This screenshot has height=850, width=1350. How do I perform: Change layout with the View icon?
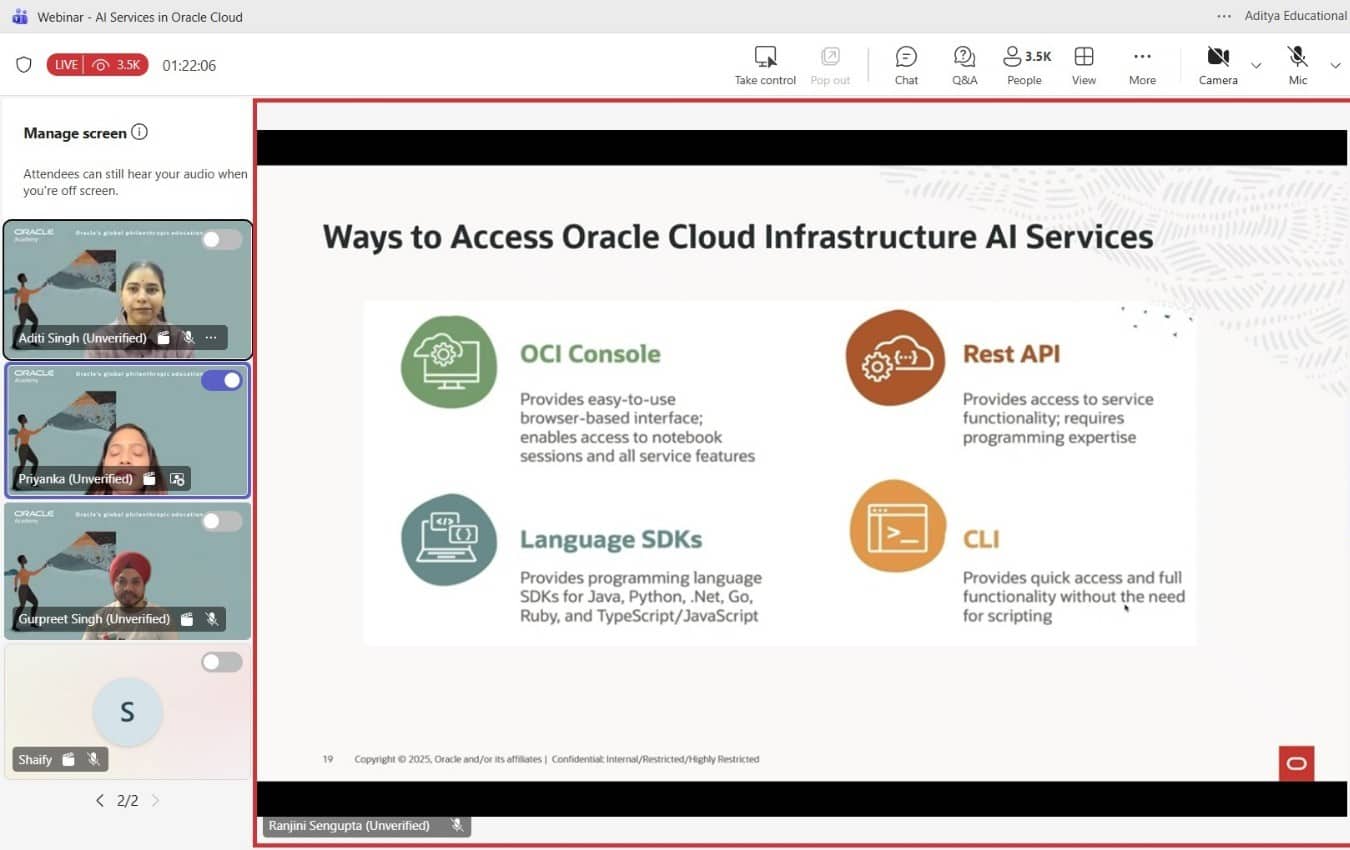tap(1083, 63)
